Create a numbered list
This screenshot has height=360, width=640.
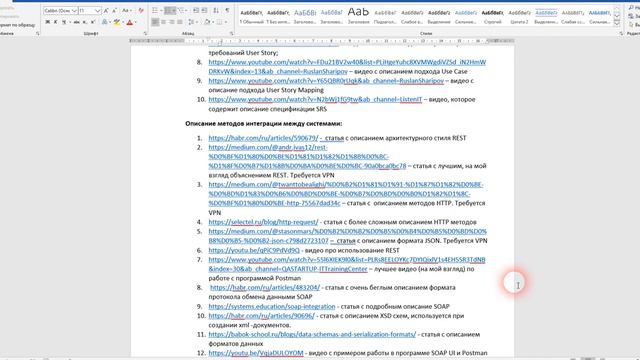tap(168, 11)
